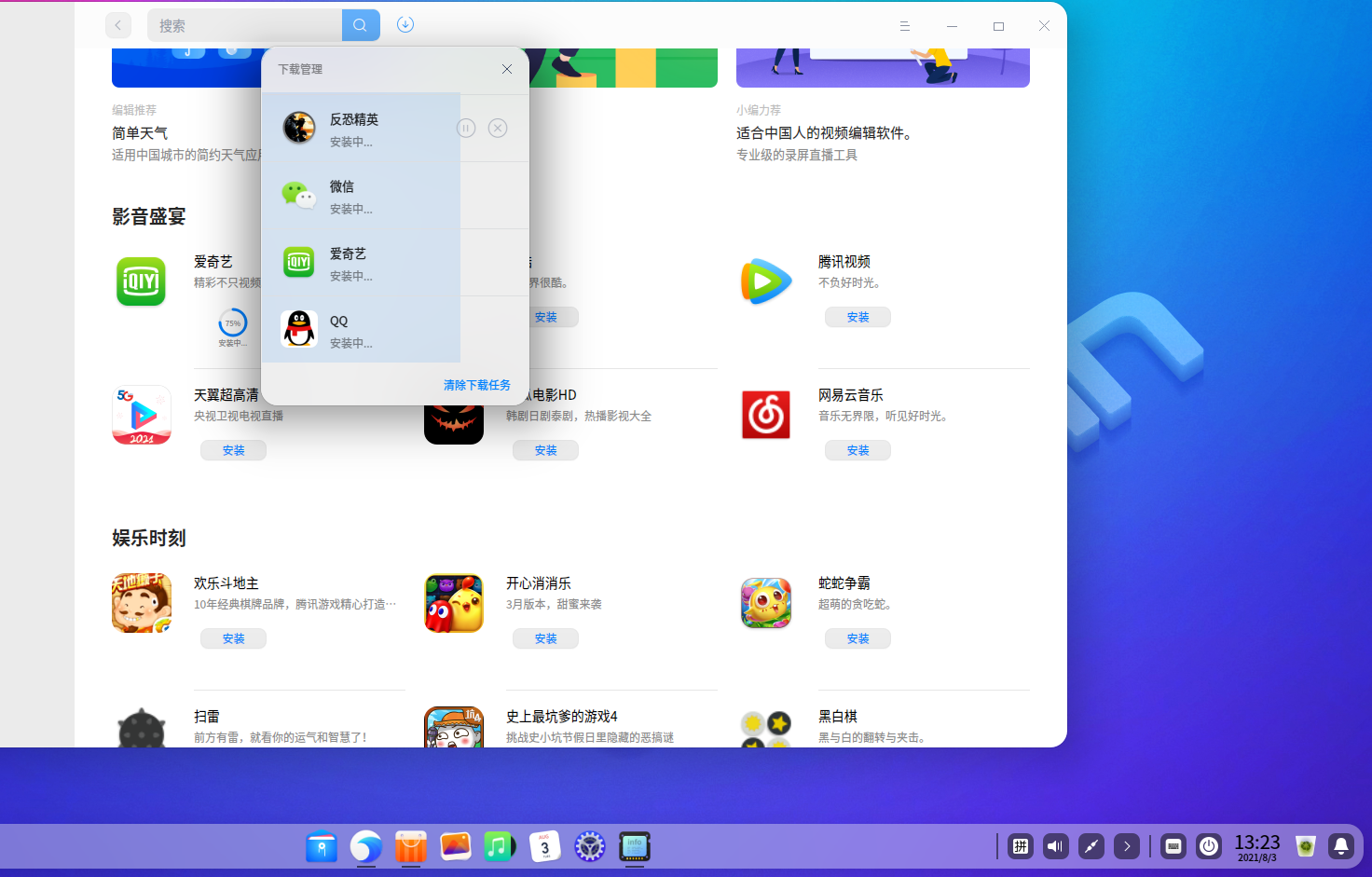Install 蛇蛇争霸
The image size is (1372, 877).
coord(858,638)
